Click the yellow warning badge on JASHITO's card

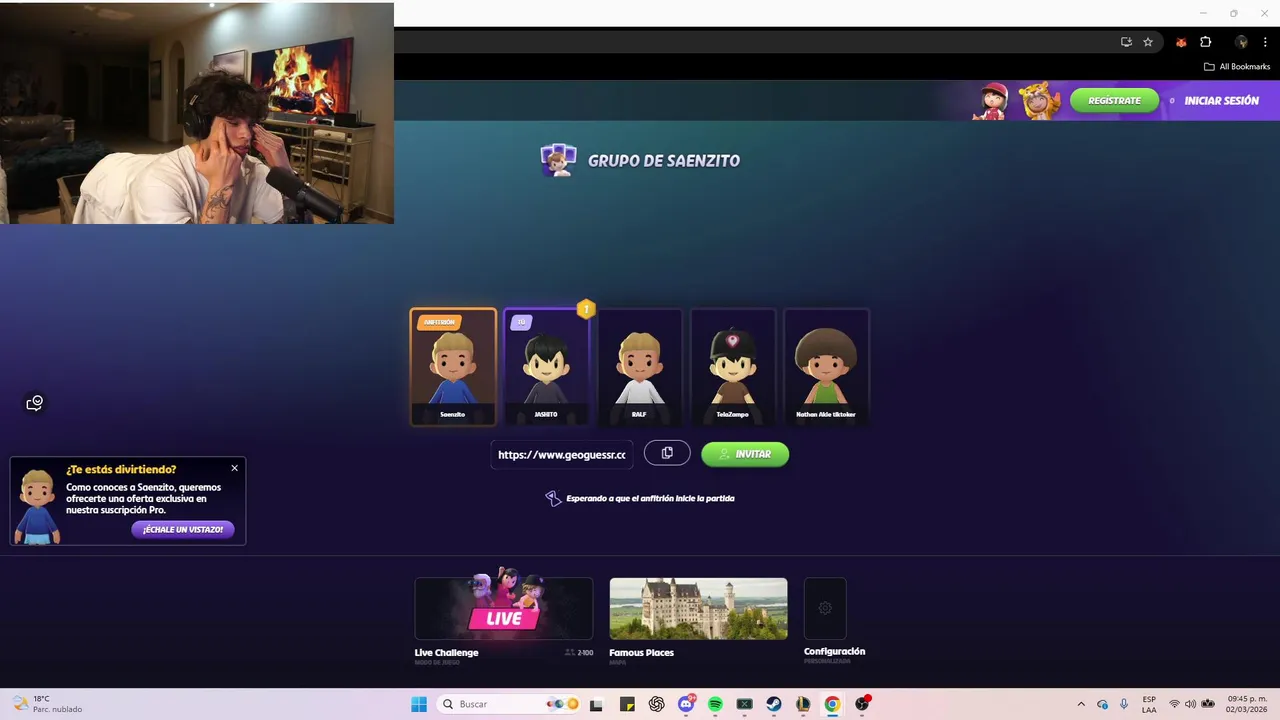tap(586, 309)
